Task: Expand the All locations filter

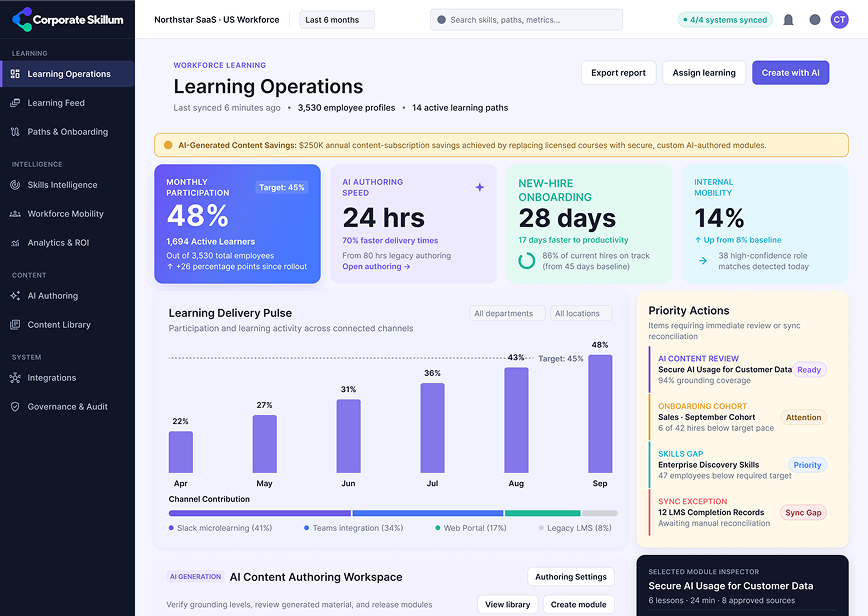Action: (581, 313)
